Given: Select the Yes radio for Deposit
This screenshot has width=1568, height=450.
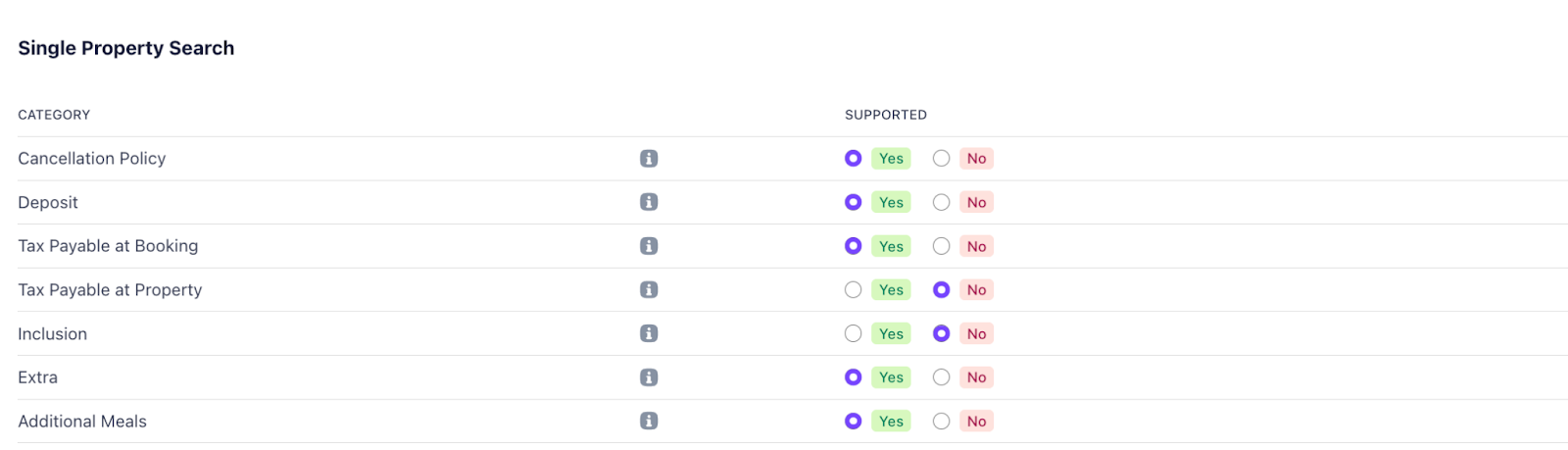Looking at the screenshot, I should click(x=854, y=202).
